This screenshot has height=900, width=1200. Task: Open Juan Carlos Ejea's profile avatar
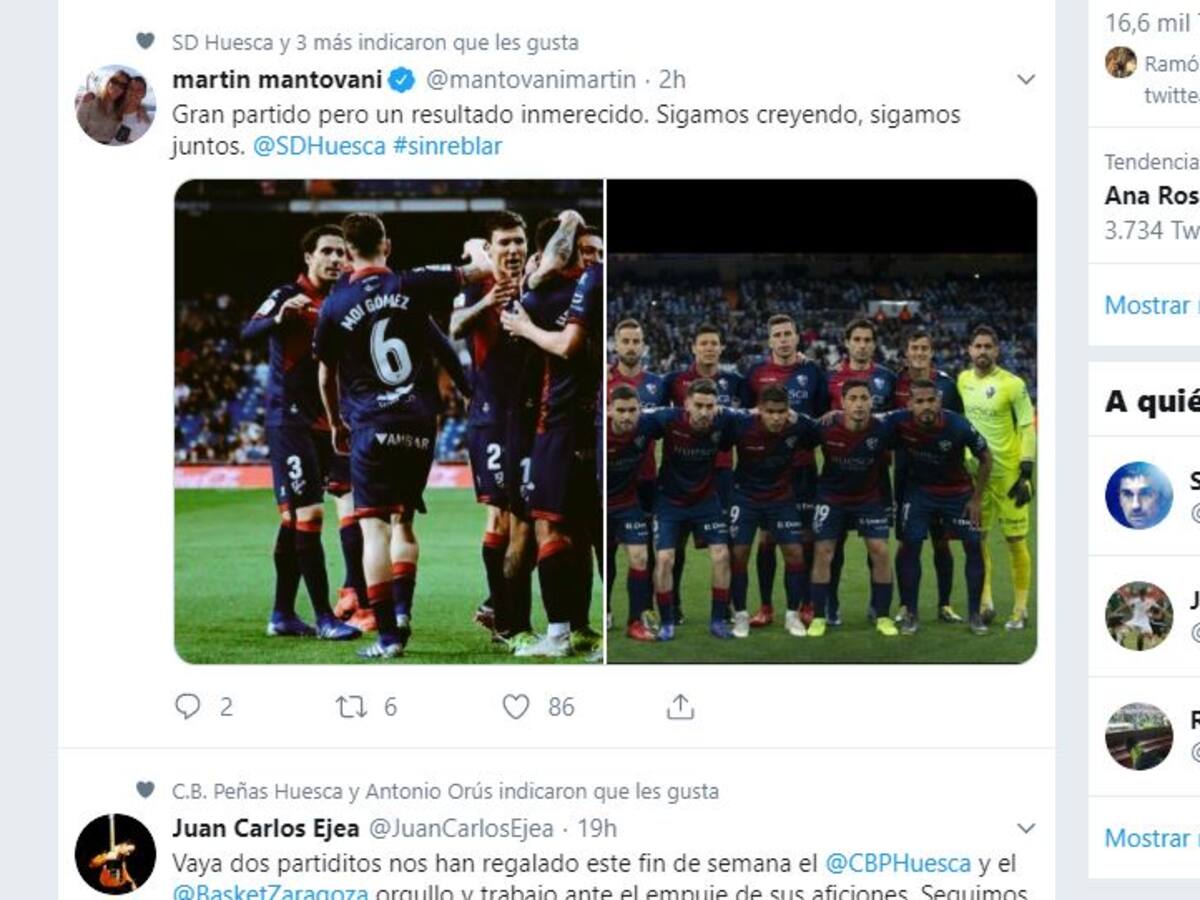click(115, 853)
